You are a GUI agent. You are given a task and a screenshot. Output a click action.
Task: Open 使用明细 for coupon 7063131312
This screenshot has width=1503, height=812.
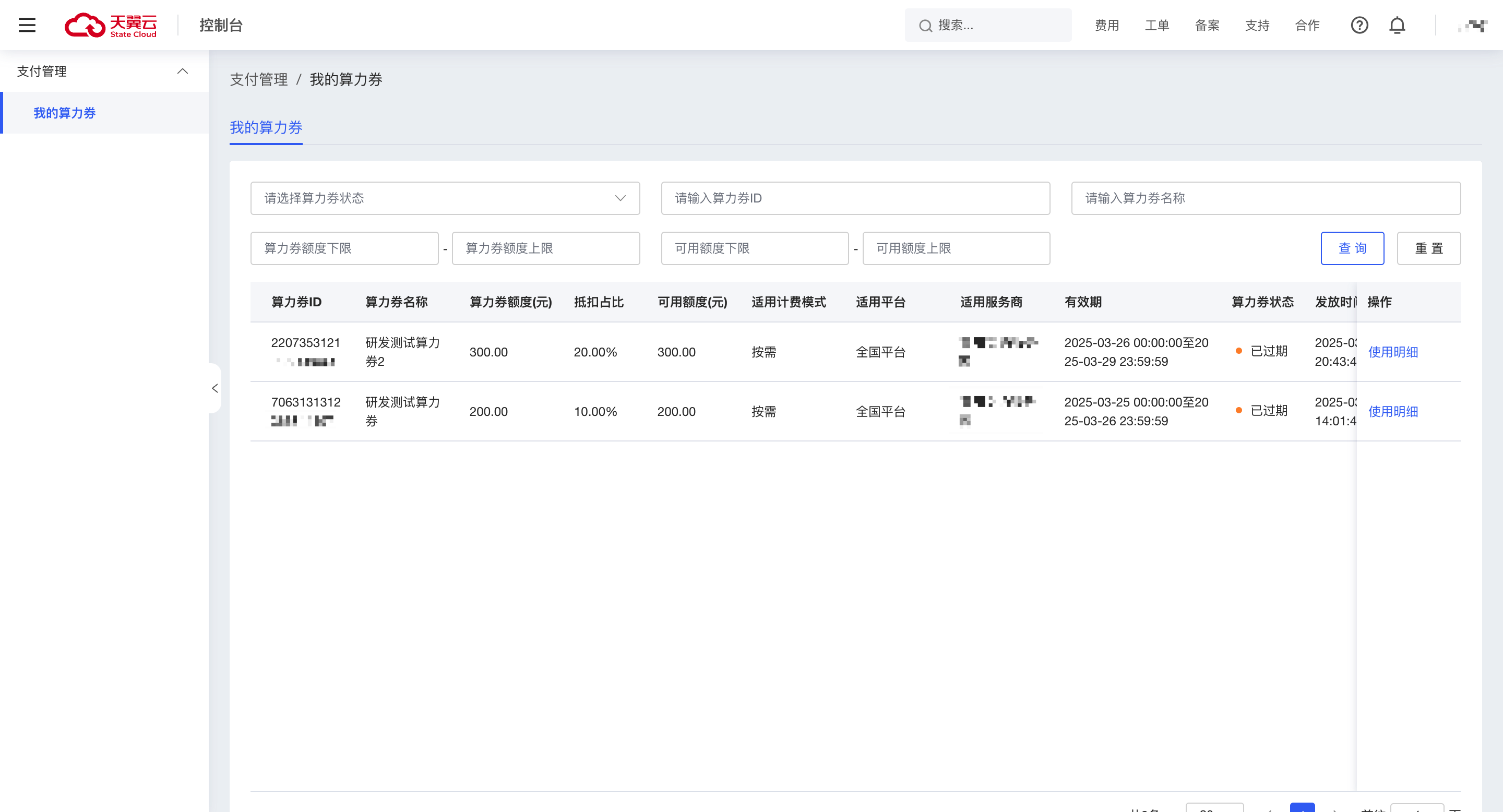coord(1393,411)
